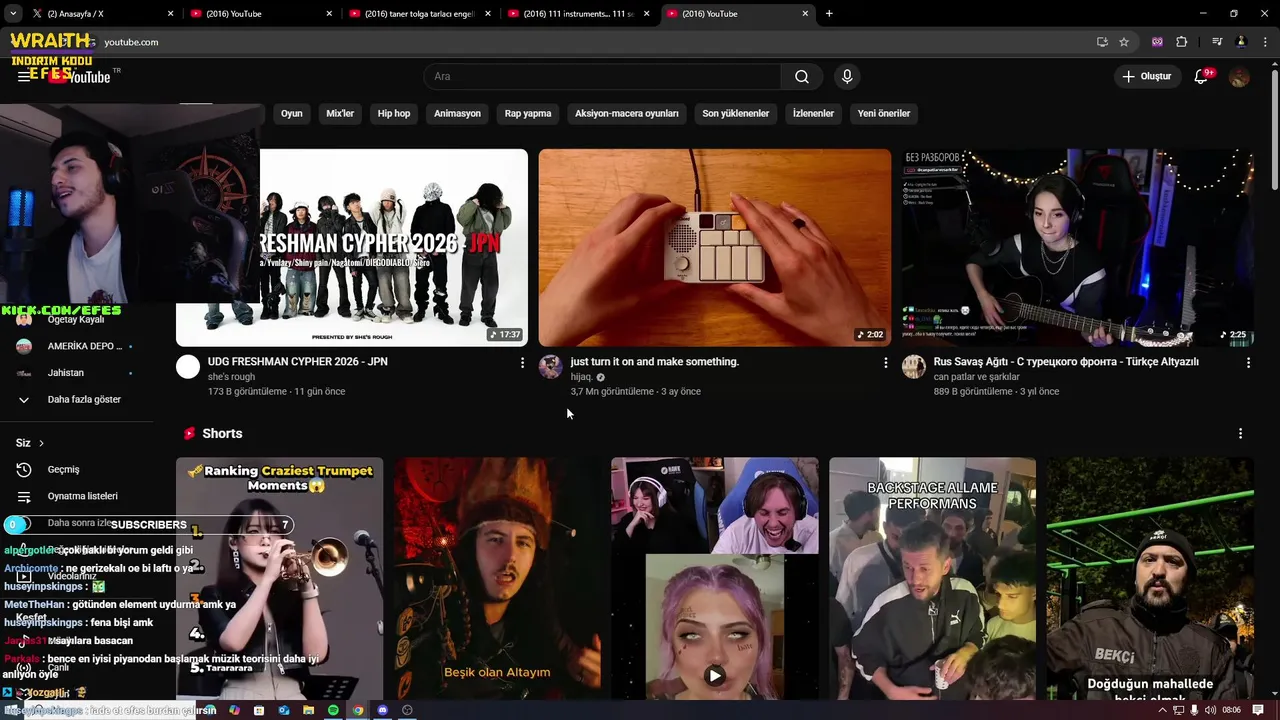Open hijaq channel avatar

point(551,367)
